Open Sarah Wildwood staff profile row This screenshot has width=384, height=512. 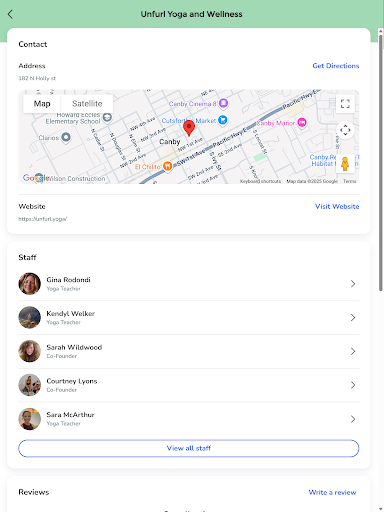[x=189, y=351]
